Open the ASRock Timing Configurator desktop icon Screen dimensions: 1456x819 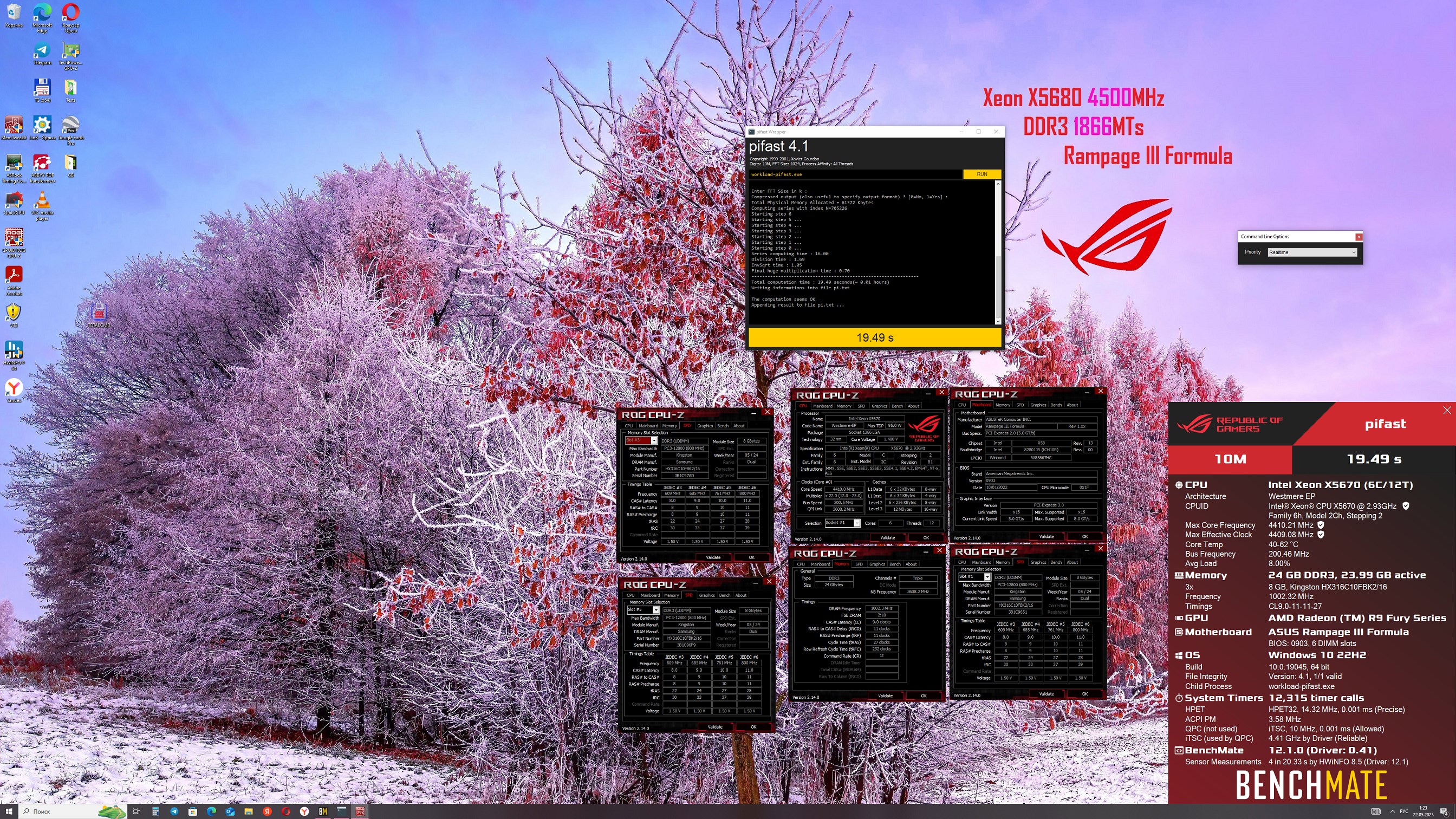click(x=14, y=168)
